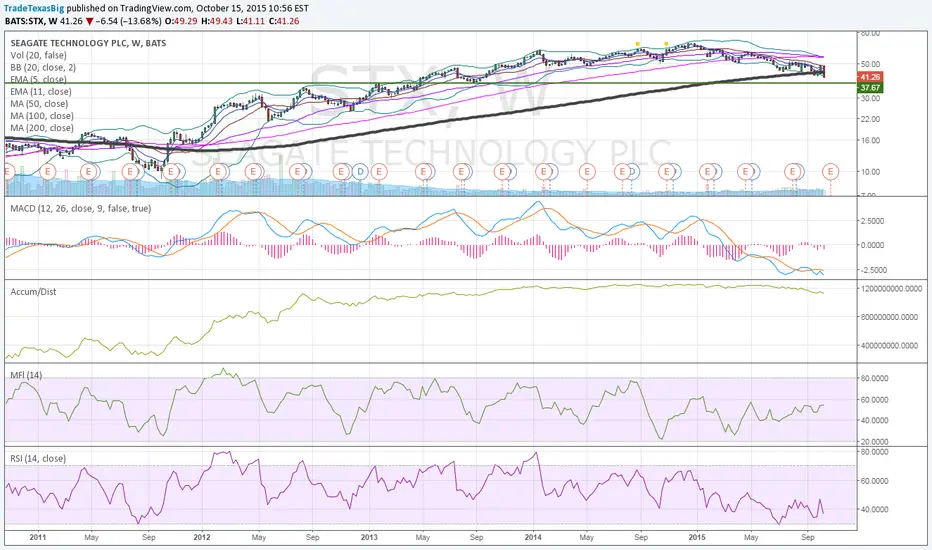Select the MFI (14) pane label

click(26, 375)
